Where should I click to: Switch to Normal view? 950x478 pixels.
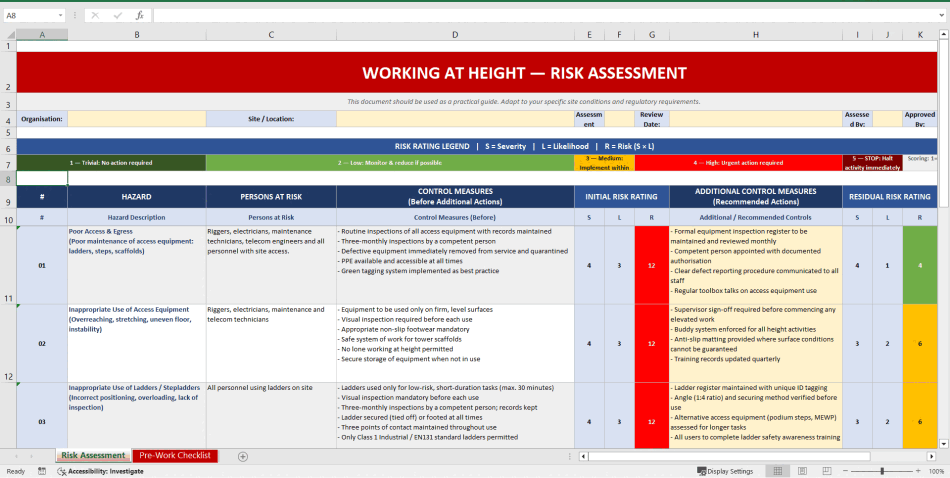776,471
